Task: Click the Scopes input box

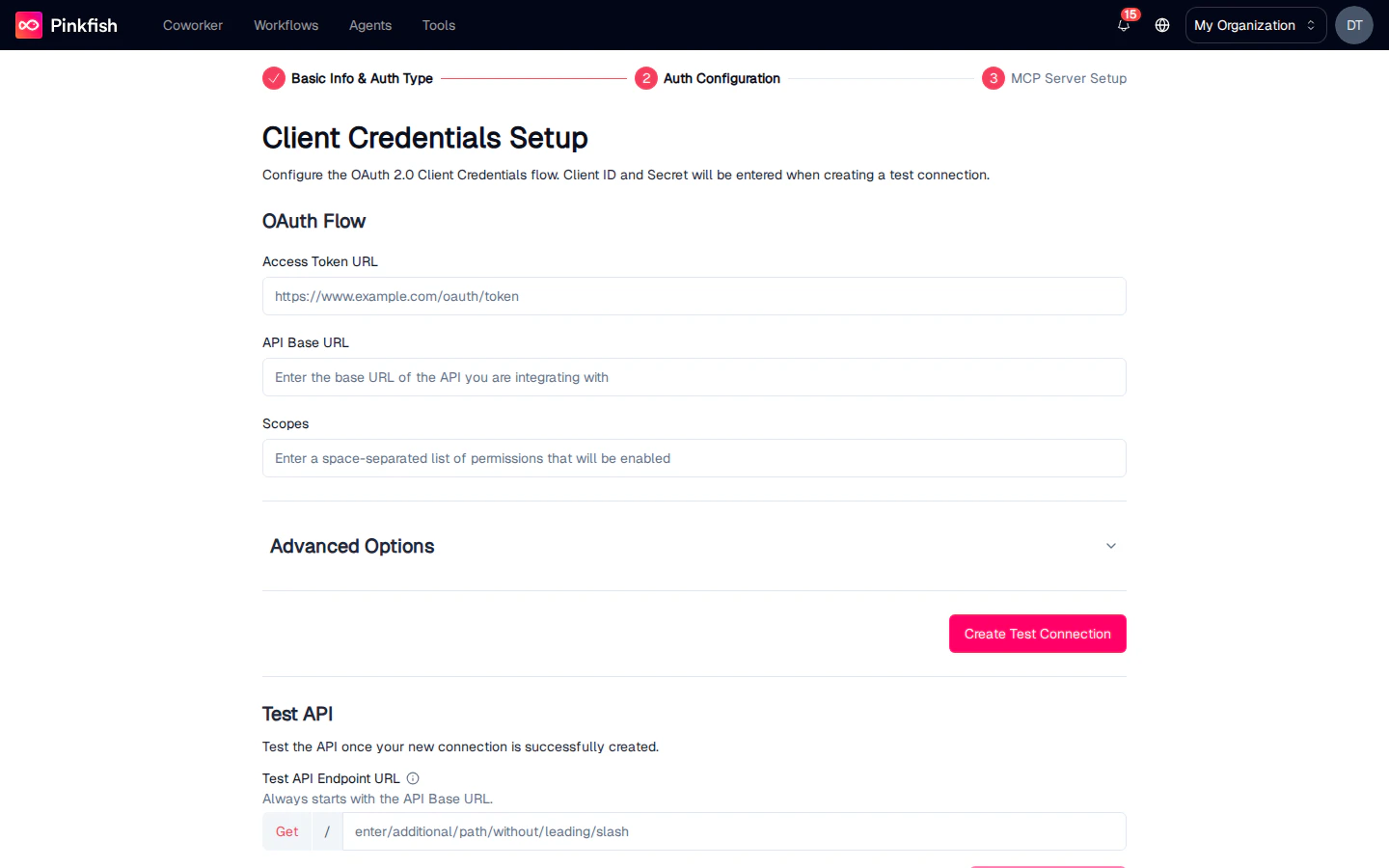Action: (x=694, y=458)
